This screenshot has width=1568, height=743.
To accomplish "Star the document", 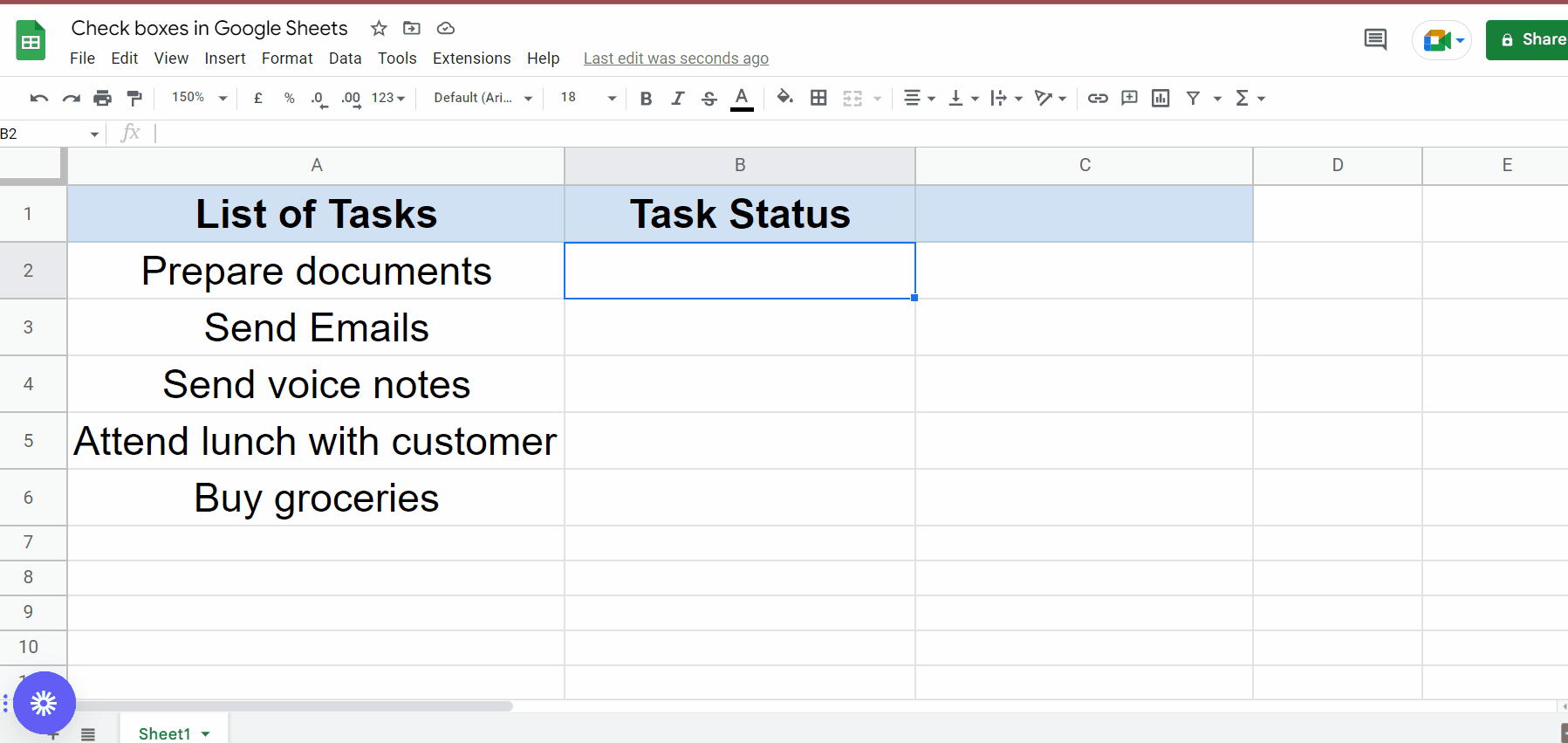I will (x=379, y=28).
